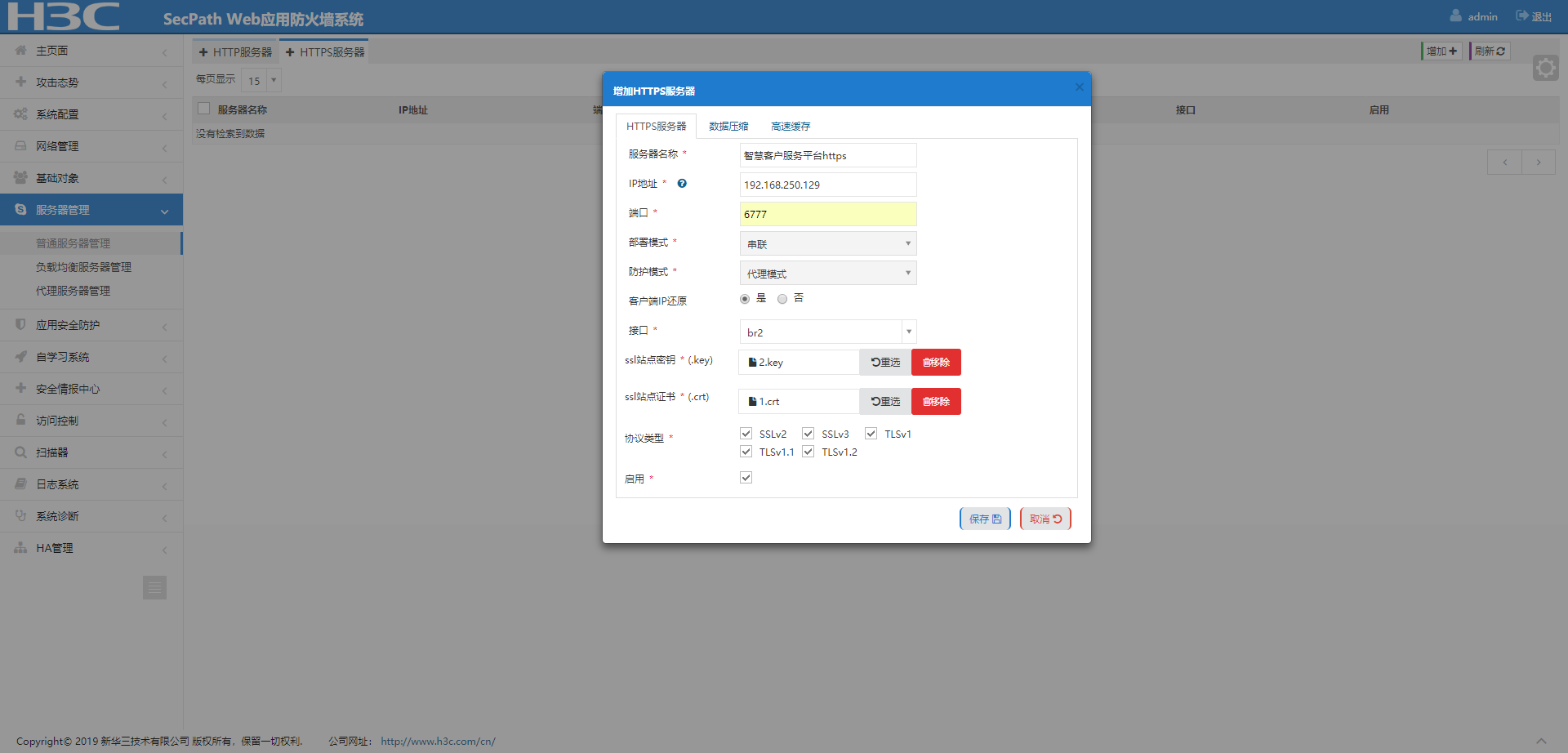Click 删除 for the ssl key file
Image resolution: width=1568 pixels, height=753 pixels.
[936, 362]
